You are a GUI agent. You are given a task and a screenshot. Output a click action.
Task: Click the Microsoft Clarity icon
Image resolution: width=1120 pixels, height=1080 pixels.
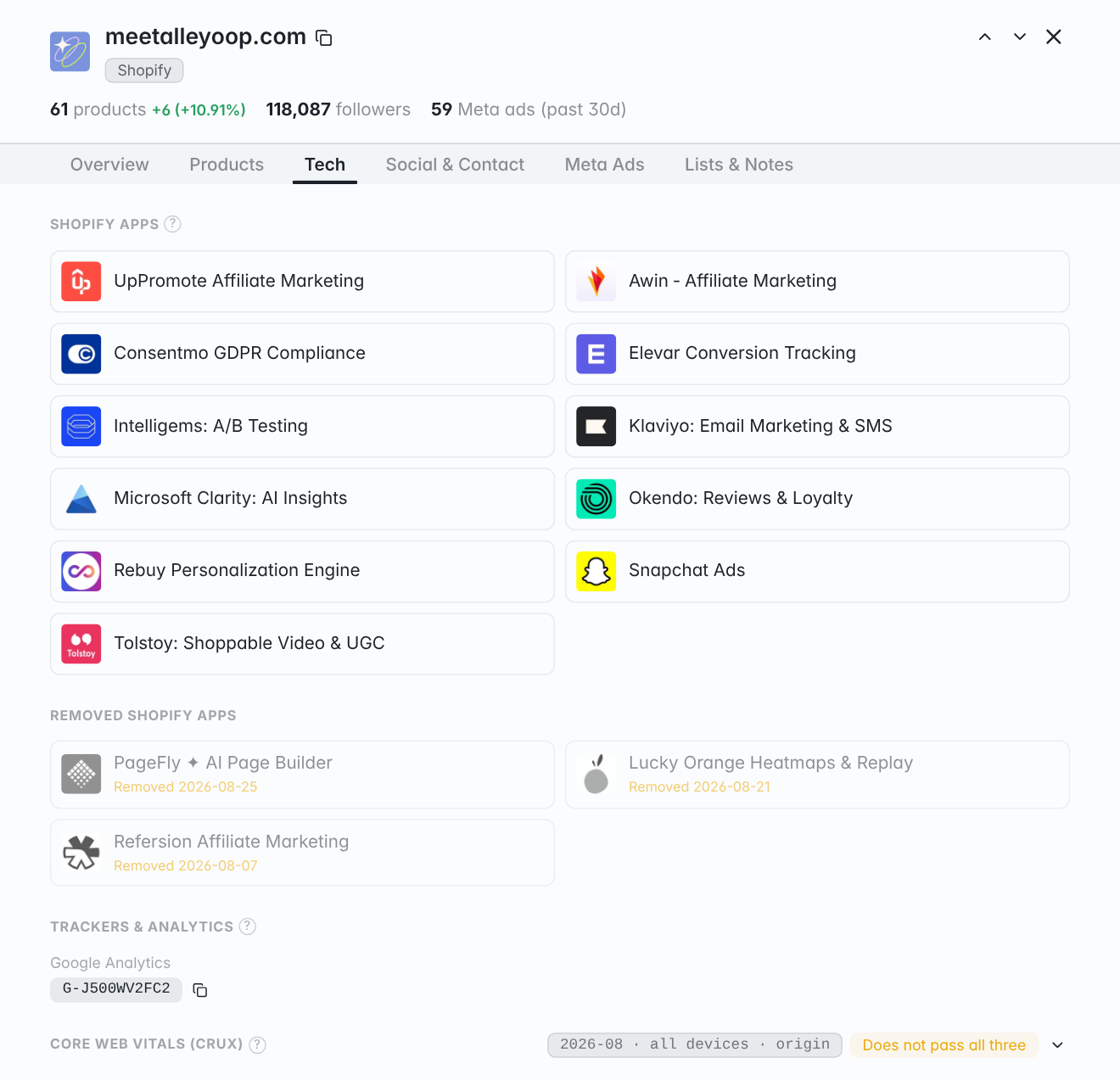[x=81, y=499]
